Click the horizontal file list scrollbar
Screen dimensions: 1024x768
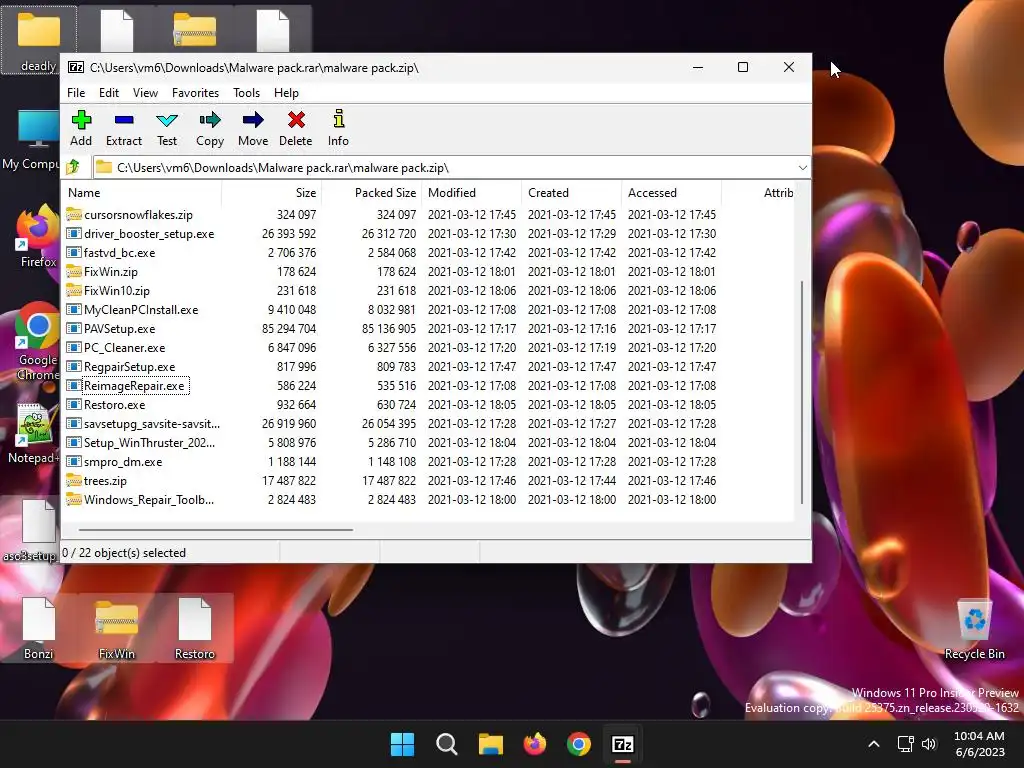216,530
